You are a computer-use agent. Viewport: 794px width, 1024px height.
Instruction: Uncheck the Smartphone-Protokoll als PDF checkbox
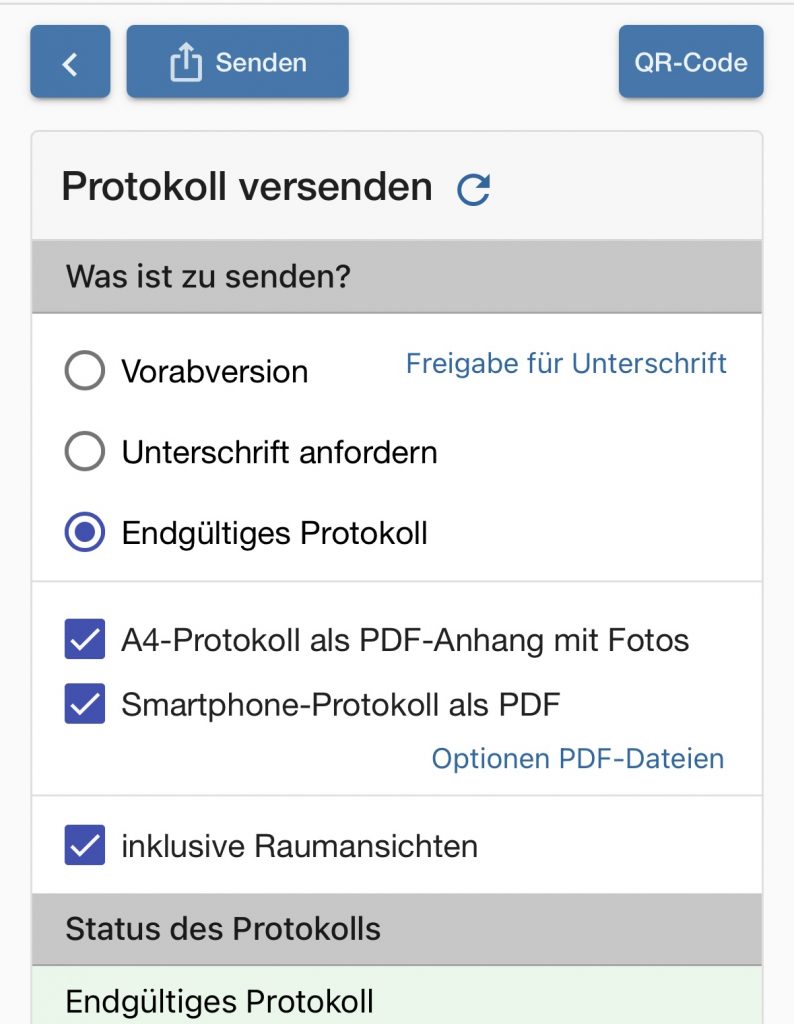point(85,704)
